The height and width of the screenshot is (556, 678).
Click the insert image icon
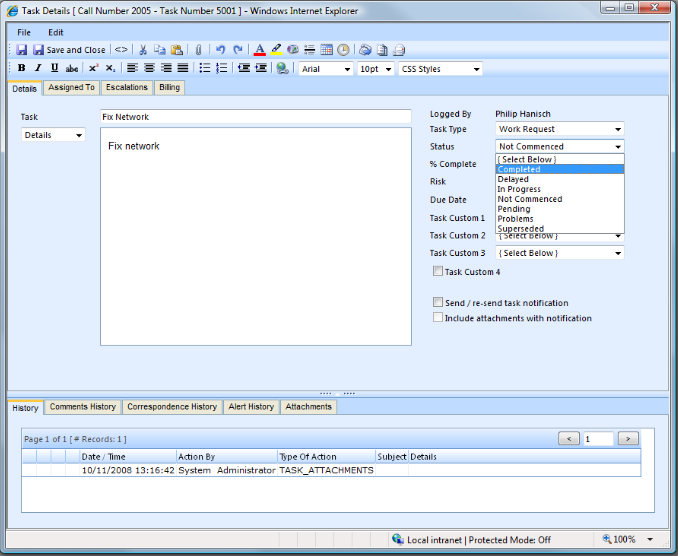(293, 50)
